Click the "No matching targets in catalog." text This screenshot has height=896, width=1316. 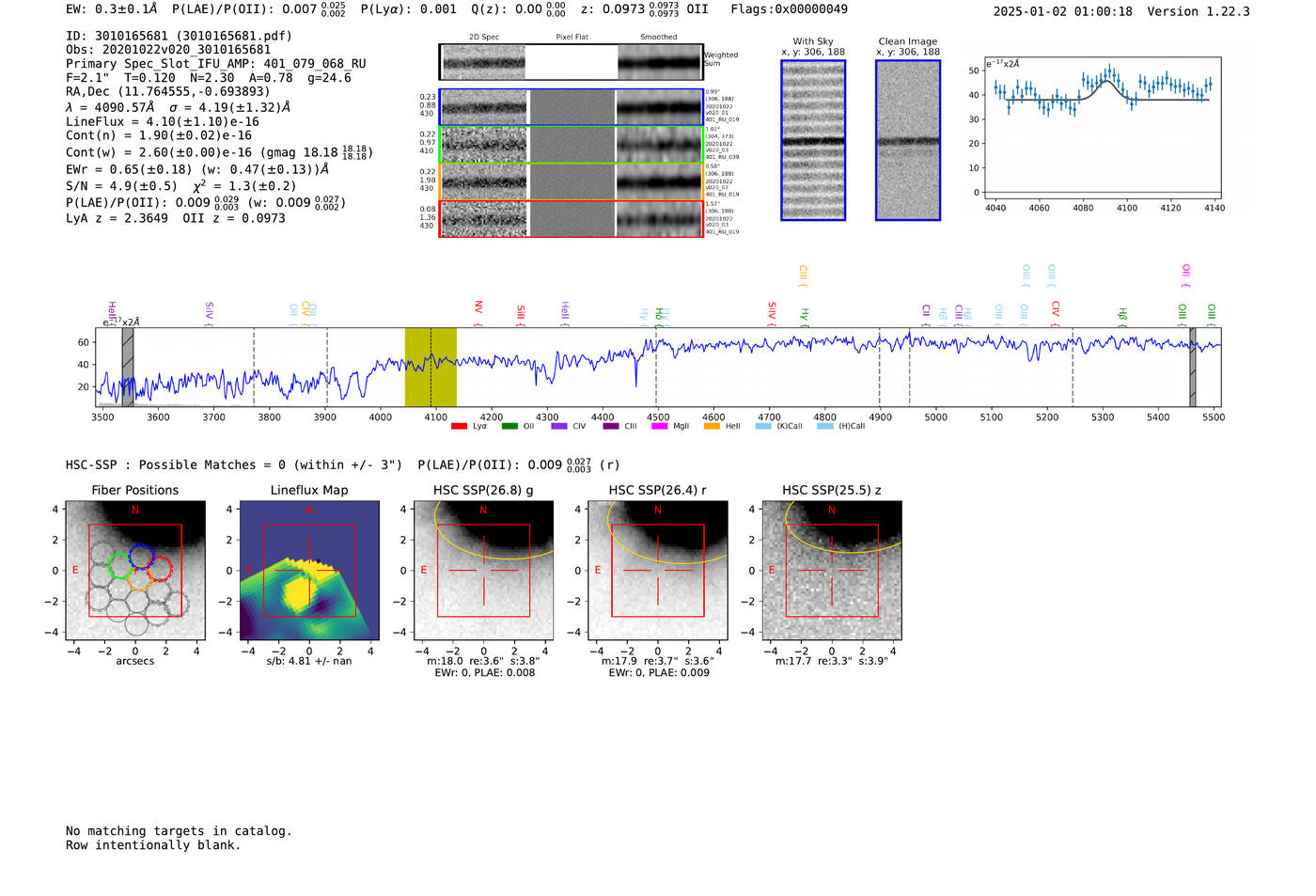(x=179, y=831)
